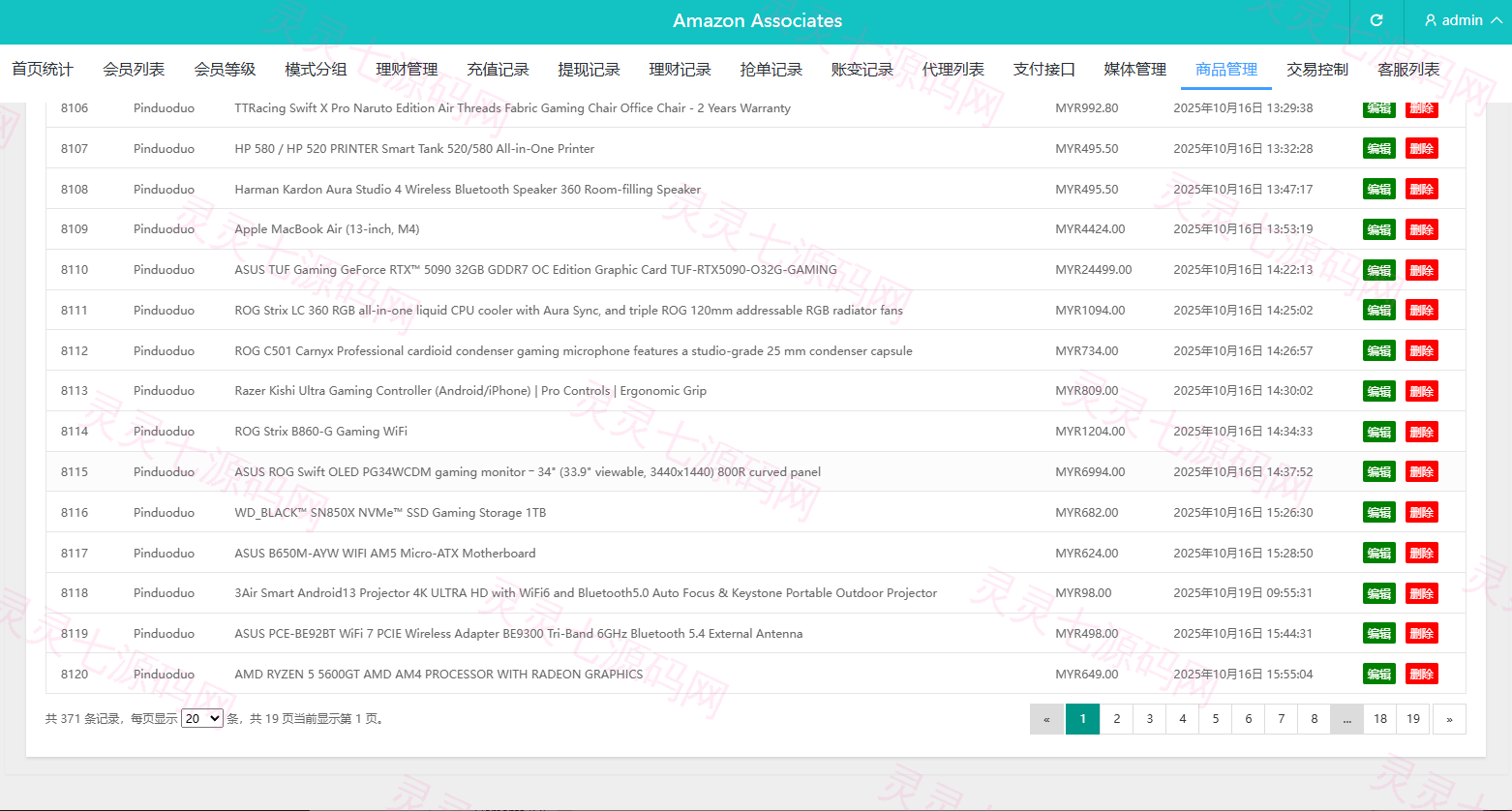Go to pagination page 5
Viewport: 1512px width, 811px height.
(1216, 719)
